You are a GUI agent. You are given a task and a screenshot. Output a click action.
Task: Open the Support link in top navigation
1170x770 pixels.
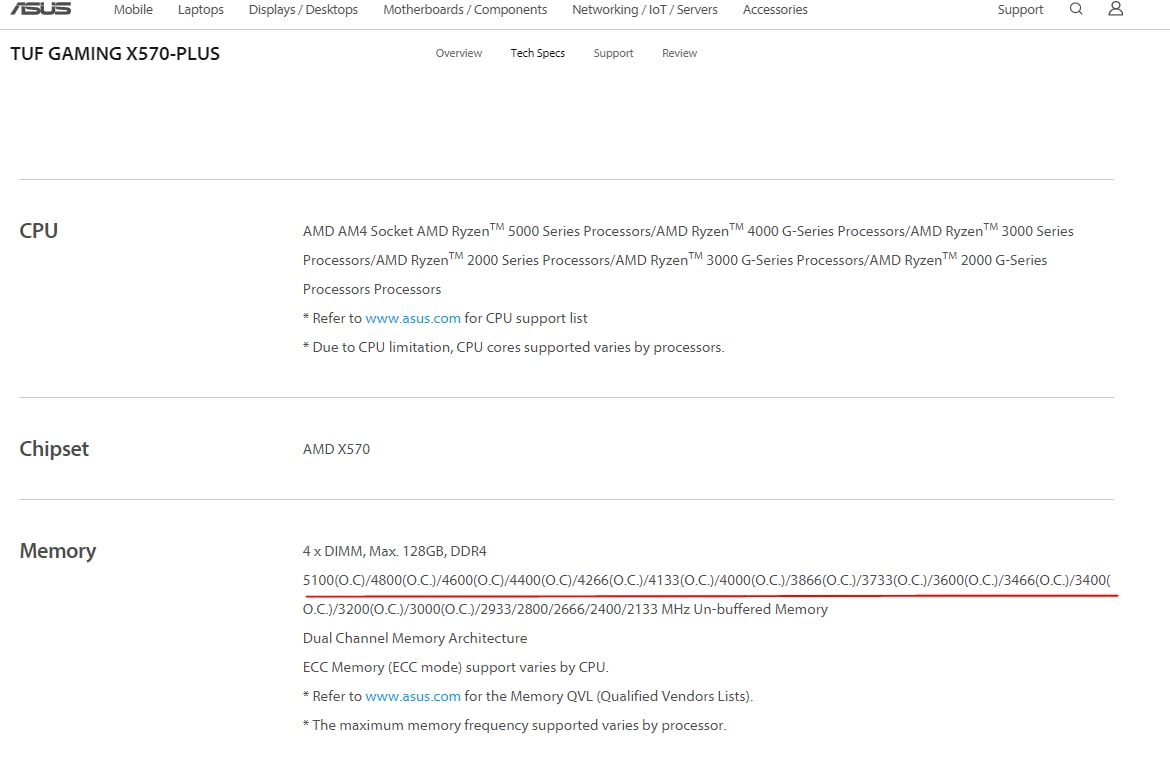coord(1020,10)
